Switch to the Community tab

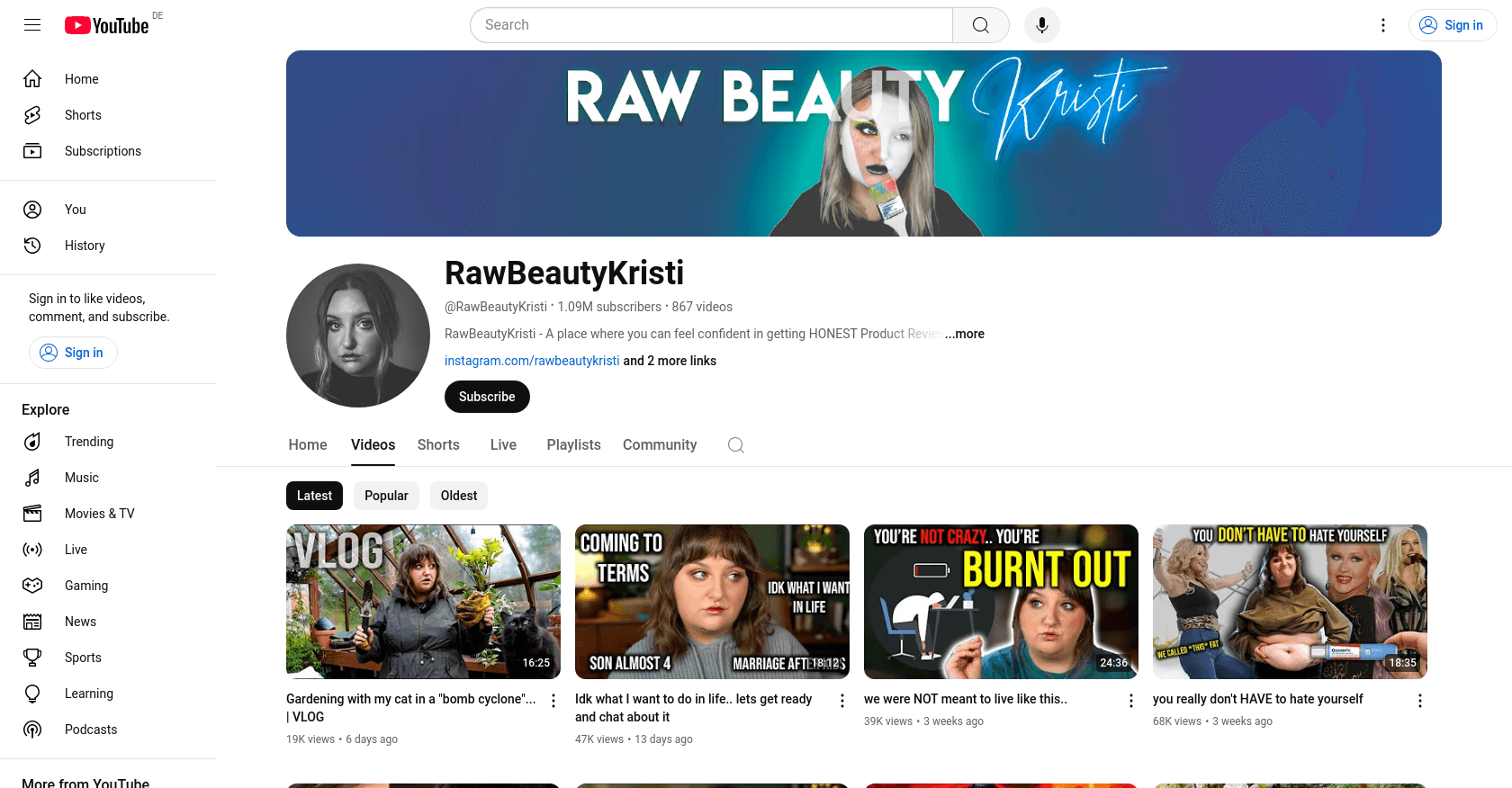point(659,445)
